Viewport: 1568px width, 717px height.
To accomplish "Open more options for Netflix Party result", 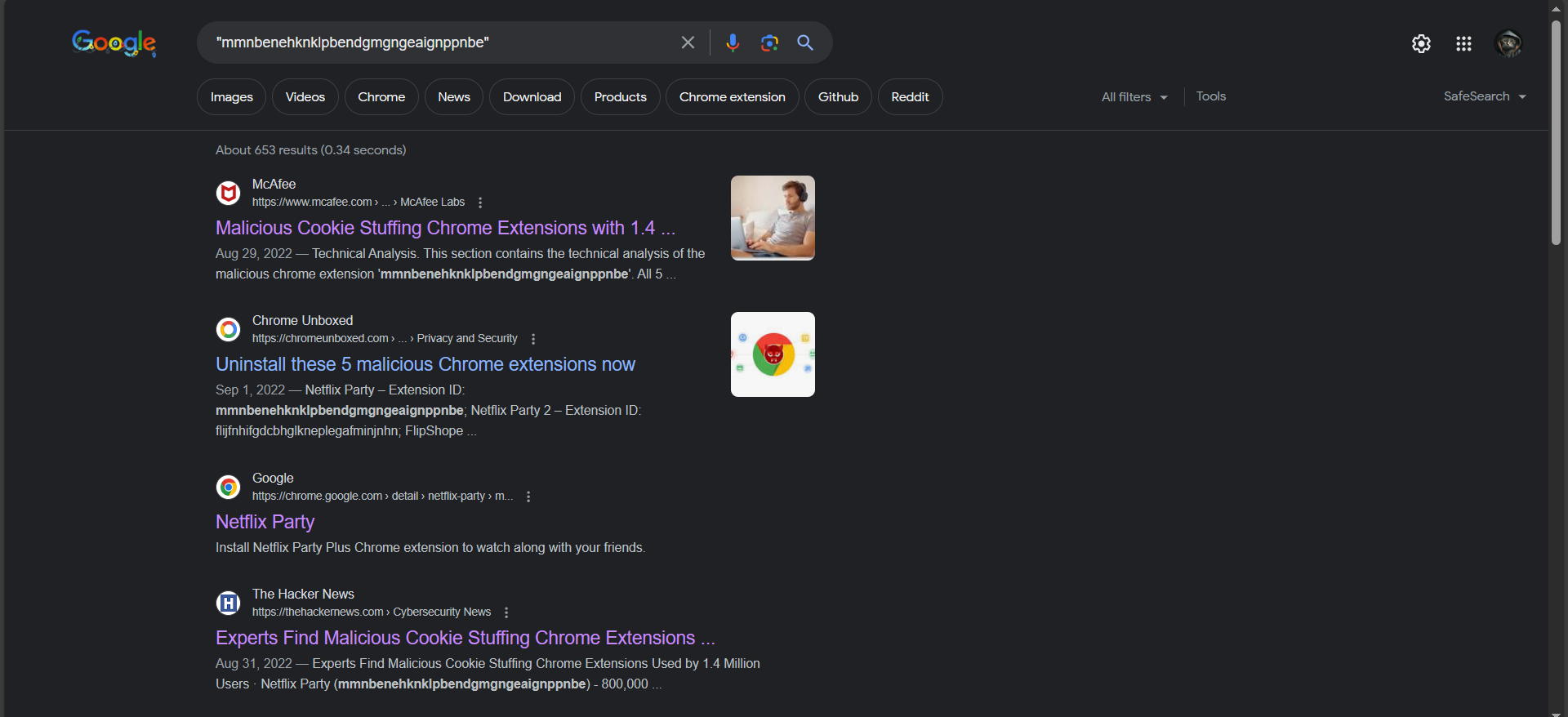I will [x=528, y=497].
